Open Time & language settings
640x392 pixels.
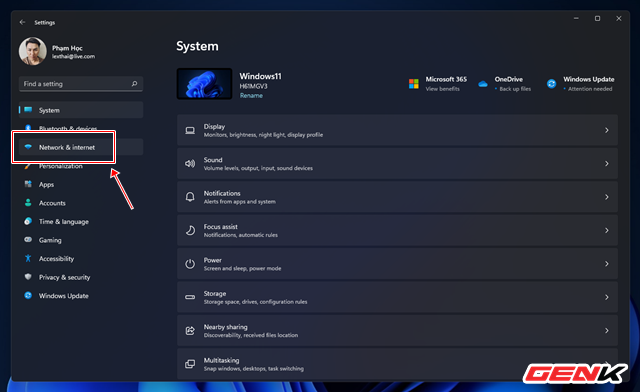[x=81, y=221]
